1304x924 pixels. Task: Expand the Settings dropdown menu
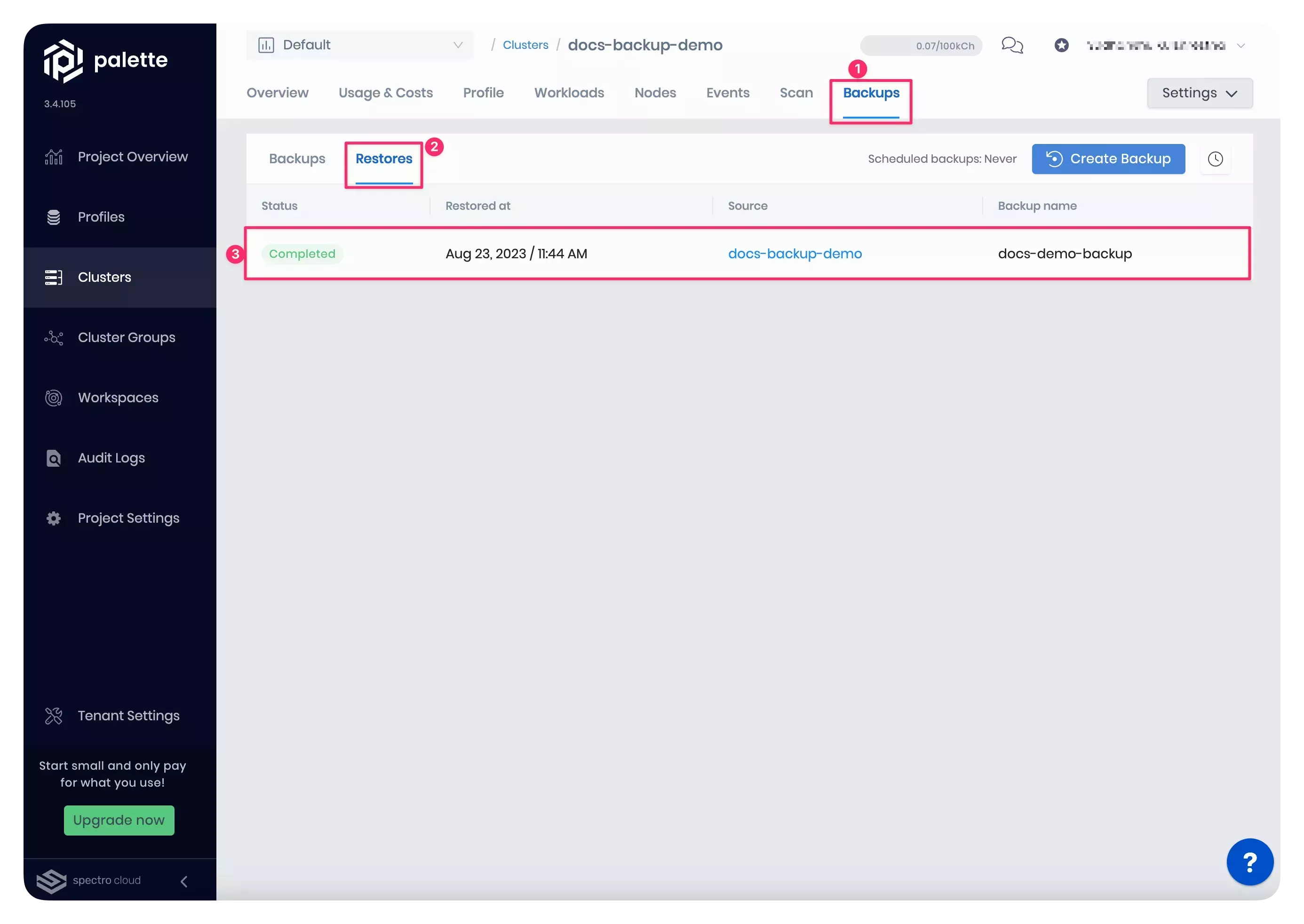(1200, 92)
